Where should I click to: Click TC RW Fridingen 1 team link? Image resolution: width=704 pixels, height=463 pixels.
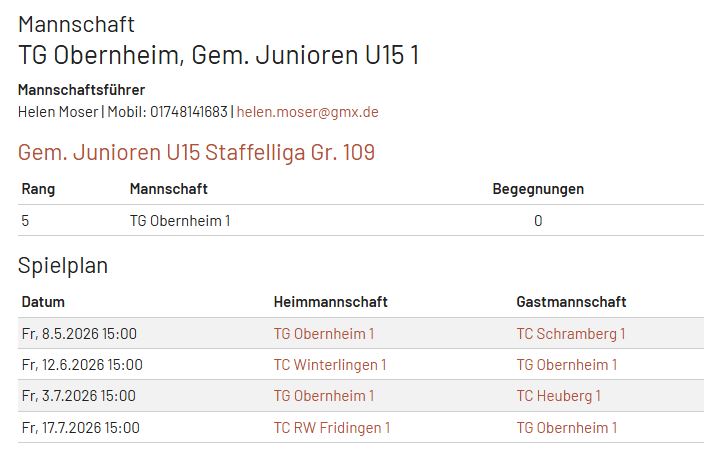[331, 428]
